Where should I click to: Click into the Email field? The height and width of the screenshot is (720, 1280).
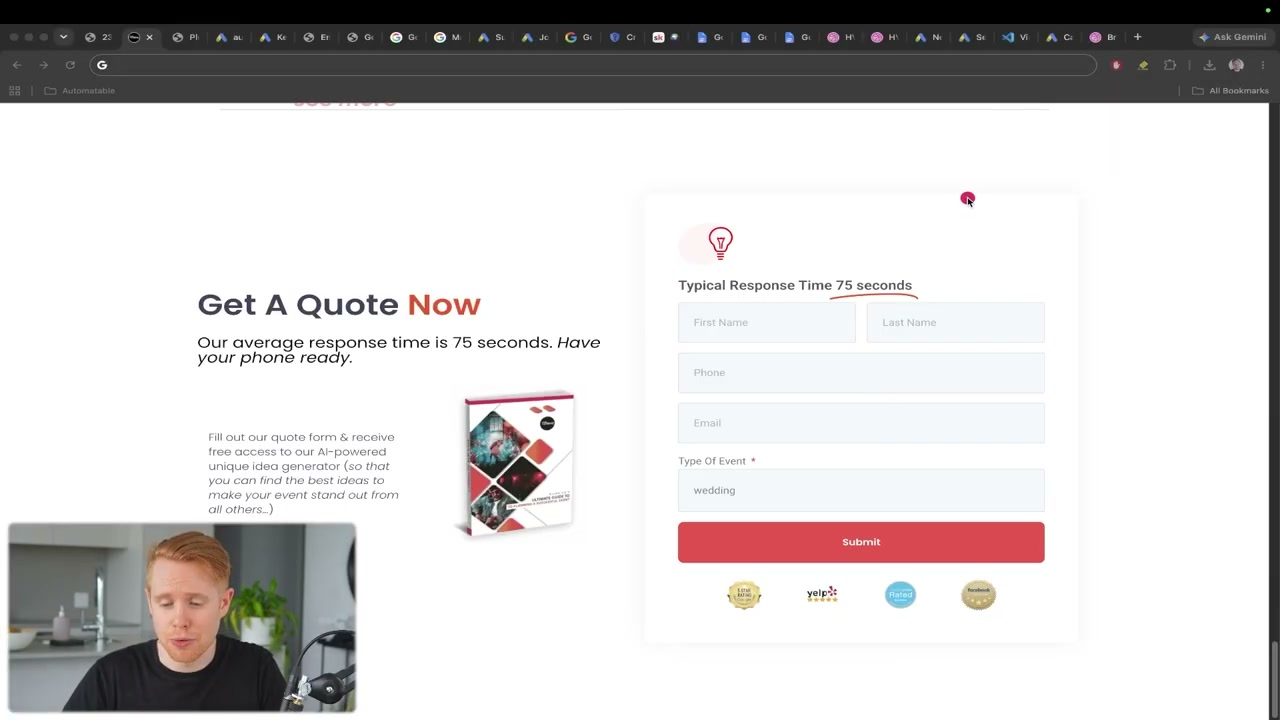[x=861, y=423]
